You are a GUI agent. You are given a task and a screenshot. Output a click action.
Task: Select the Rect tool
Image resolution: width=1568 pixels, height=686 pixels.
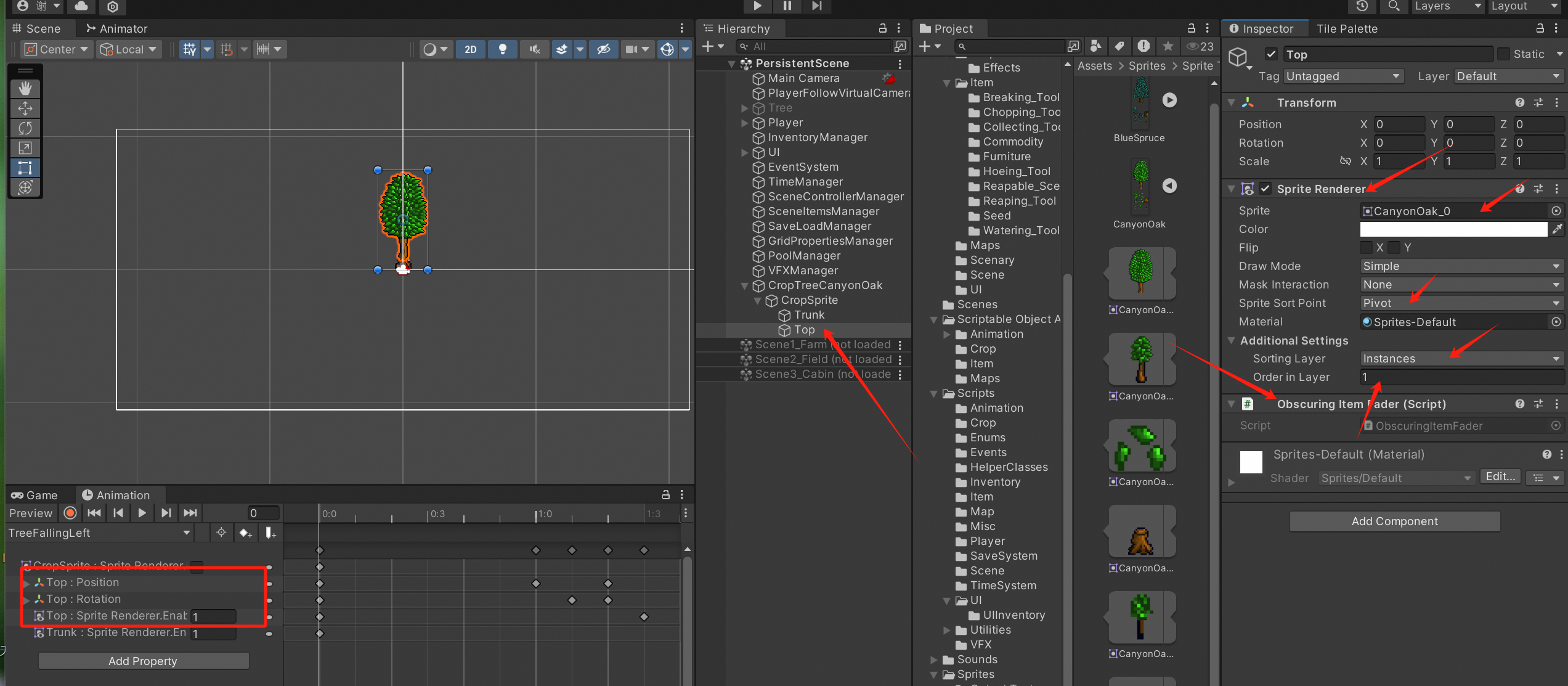(25, 168)
